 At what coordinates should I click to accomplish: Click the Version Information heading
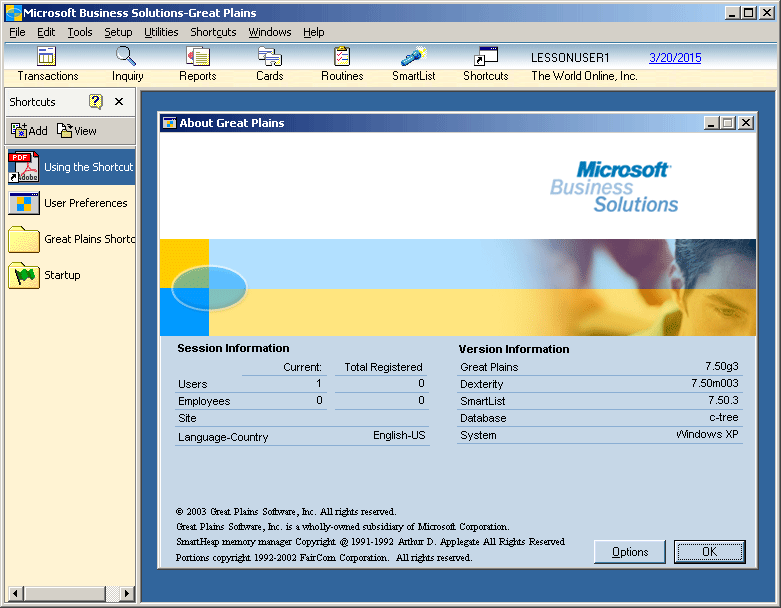click(x=514, y=349)
